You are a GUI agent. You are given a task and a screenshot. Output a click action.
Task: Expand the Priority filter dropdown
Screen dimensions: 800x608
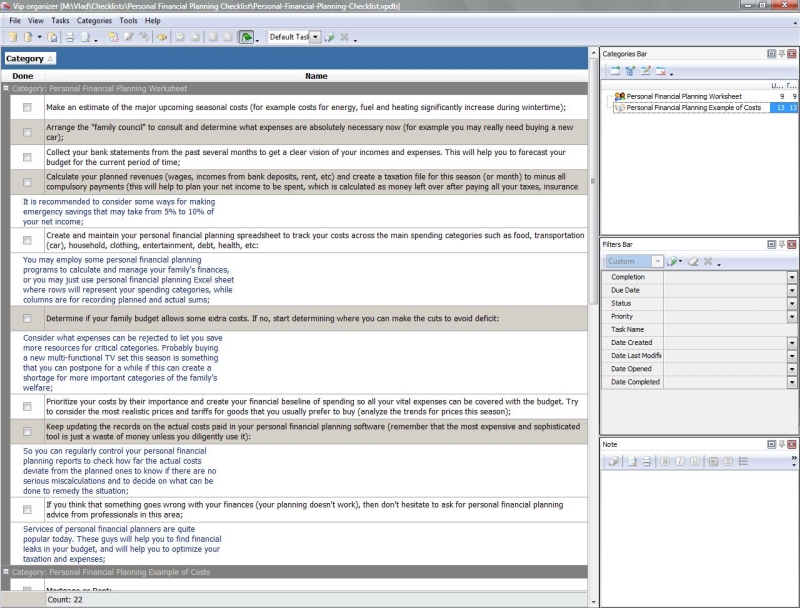coord(791,316)
